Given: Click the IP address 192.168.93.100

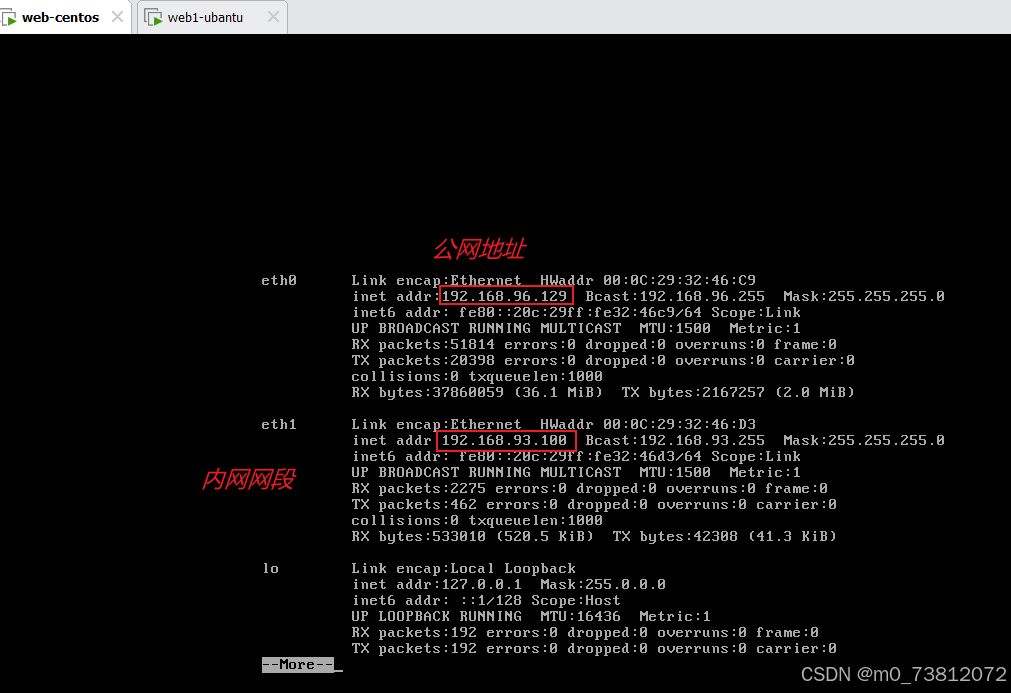Looking at the screenshot, I should tap(504, 440).
